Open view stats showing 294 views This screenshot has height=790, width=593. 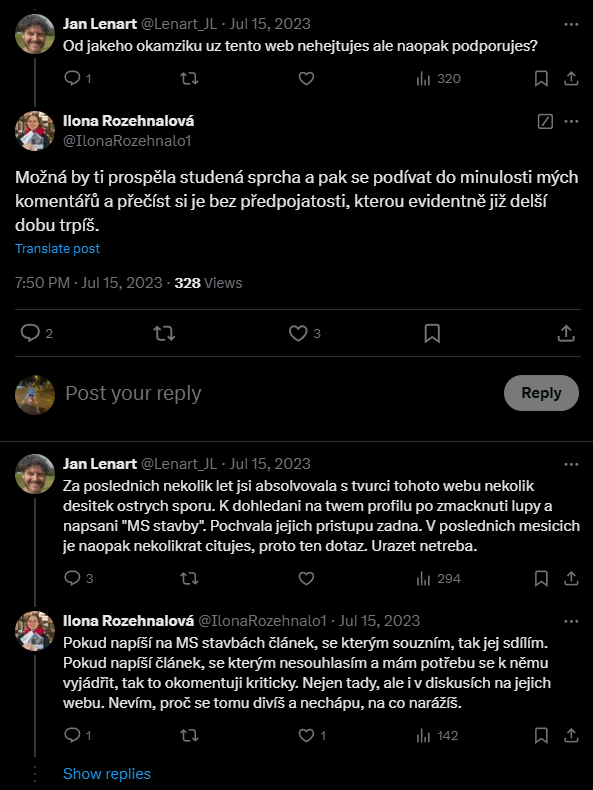438,578
